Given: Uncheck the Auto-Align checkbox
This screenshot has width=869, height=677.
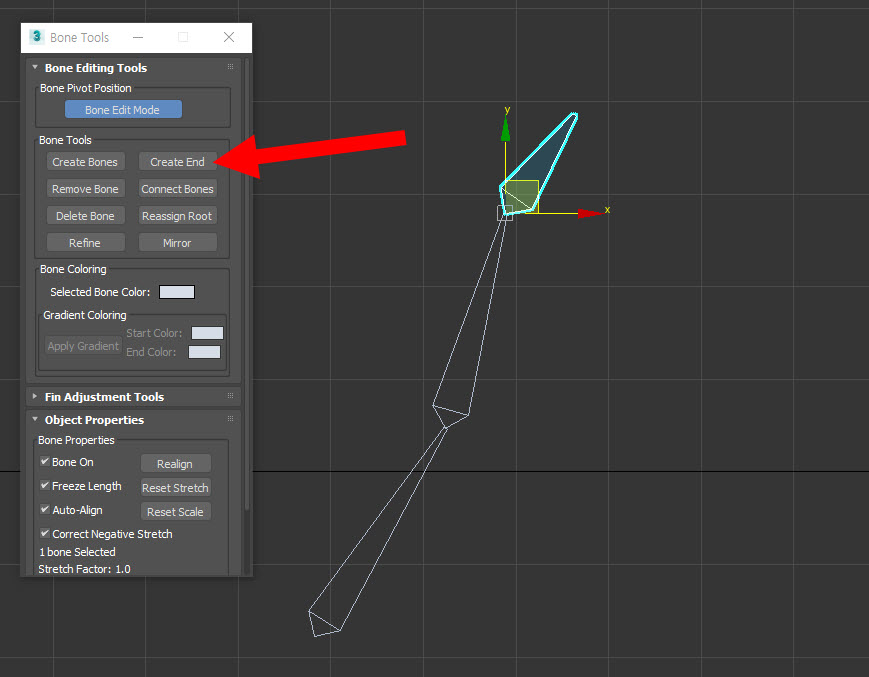Looking at the screenshot, I should coord(45,509).
